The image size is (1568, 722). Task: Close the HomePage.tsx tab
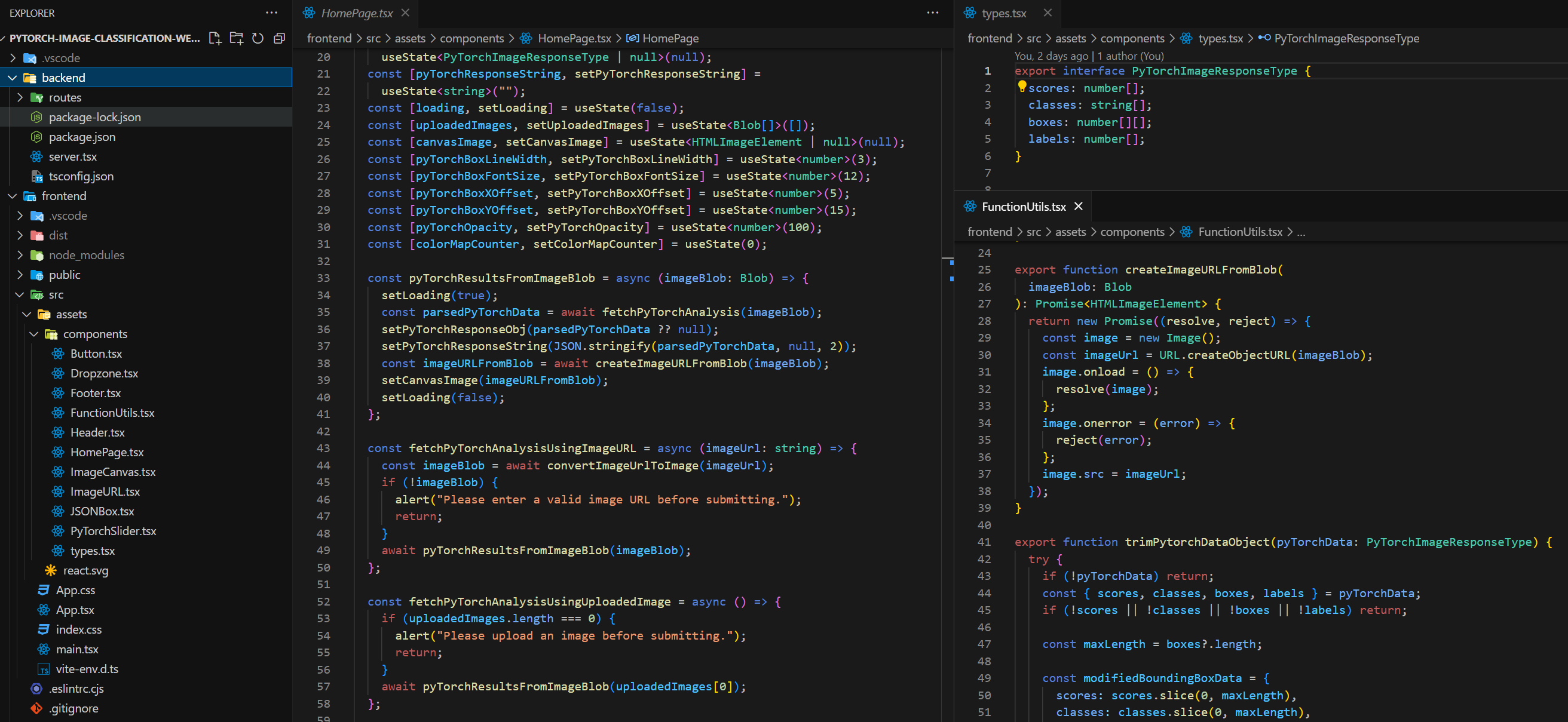[x=405, y=13]
